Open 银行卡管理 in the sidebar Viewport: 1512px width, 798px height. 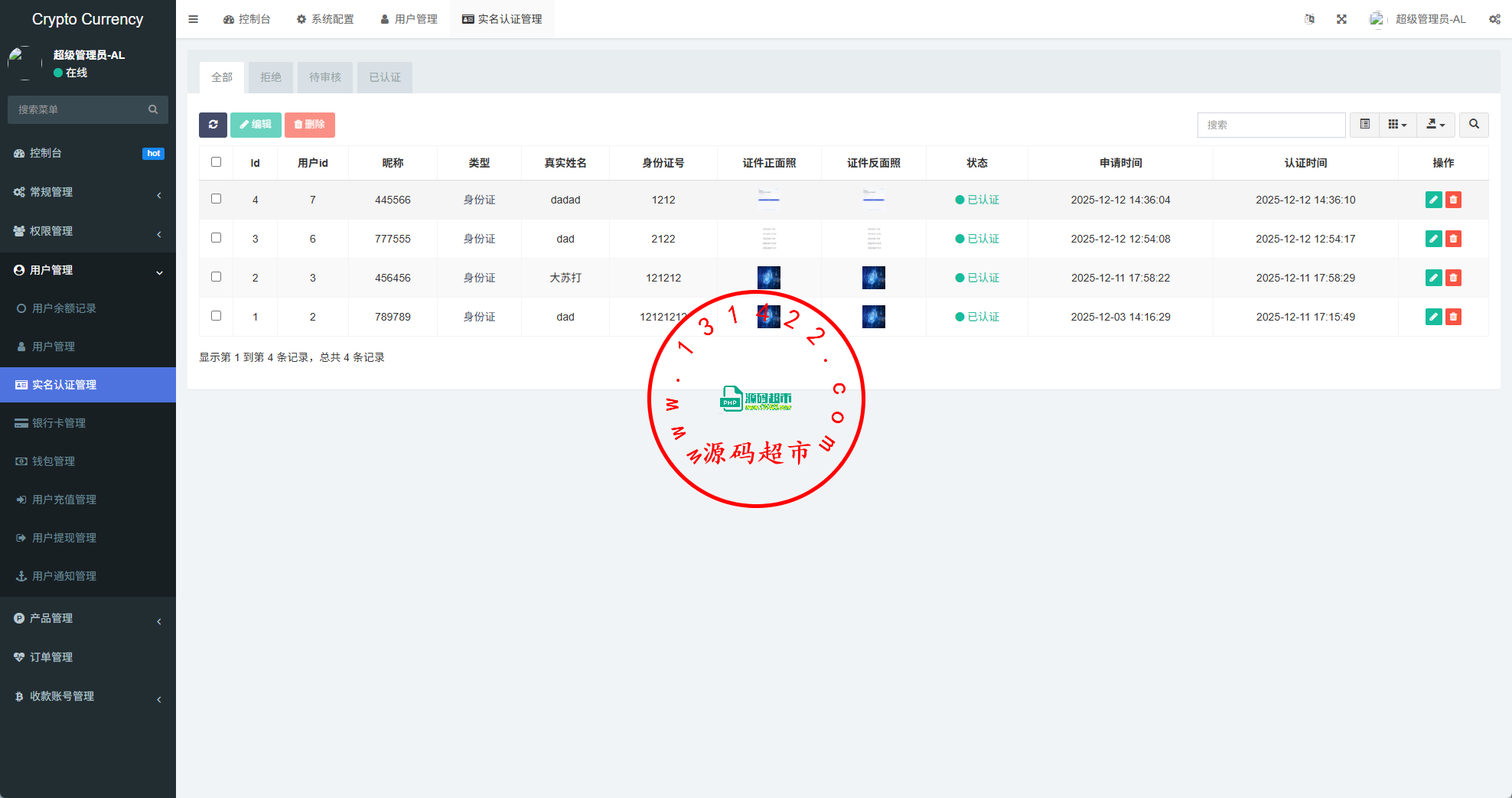(59, 423)
